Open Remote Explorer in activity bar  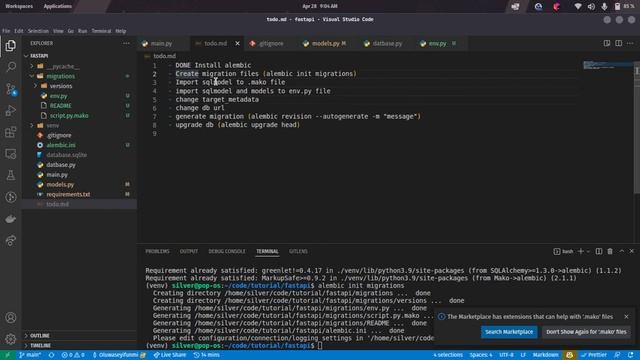[x=11, y=154]
